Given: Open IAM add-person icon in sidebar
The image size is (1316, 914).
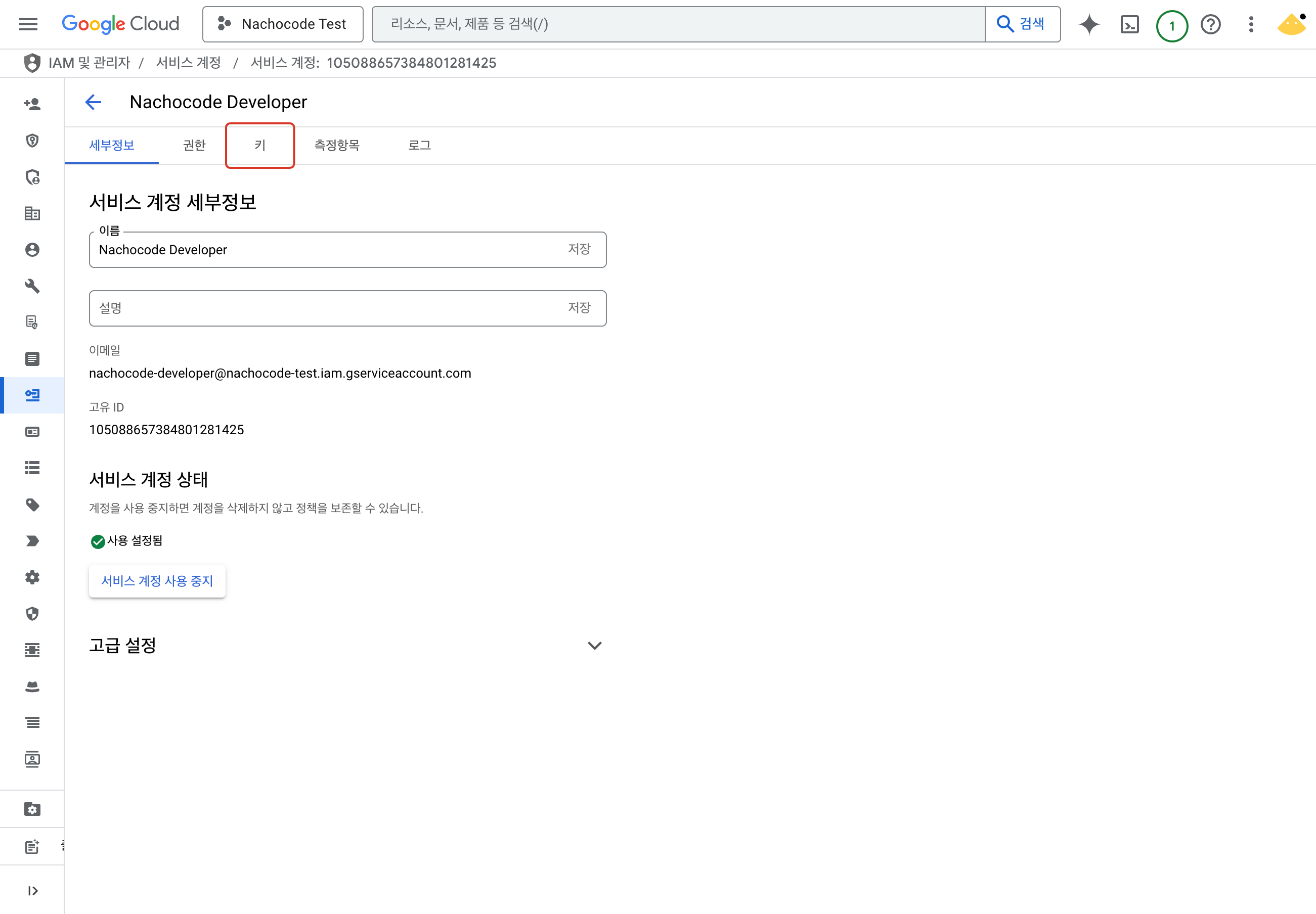Looking at the screenshot, I should 33,104.
